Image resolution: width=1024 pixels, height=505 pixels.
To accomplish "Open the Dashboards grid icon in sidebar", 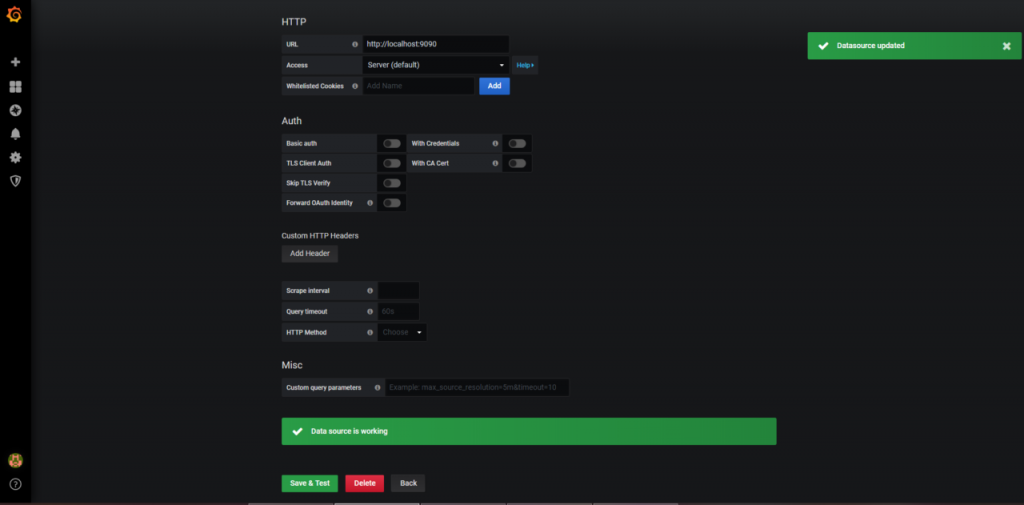I will click(16, 87).
